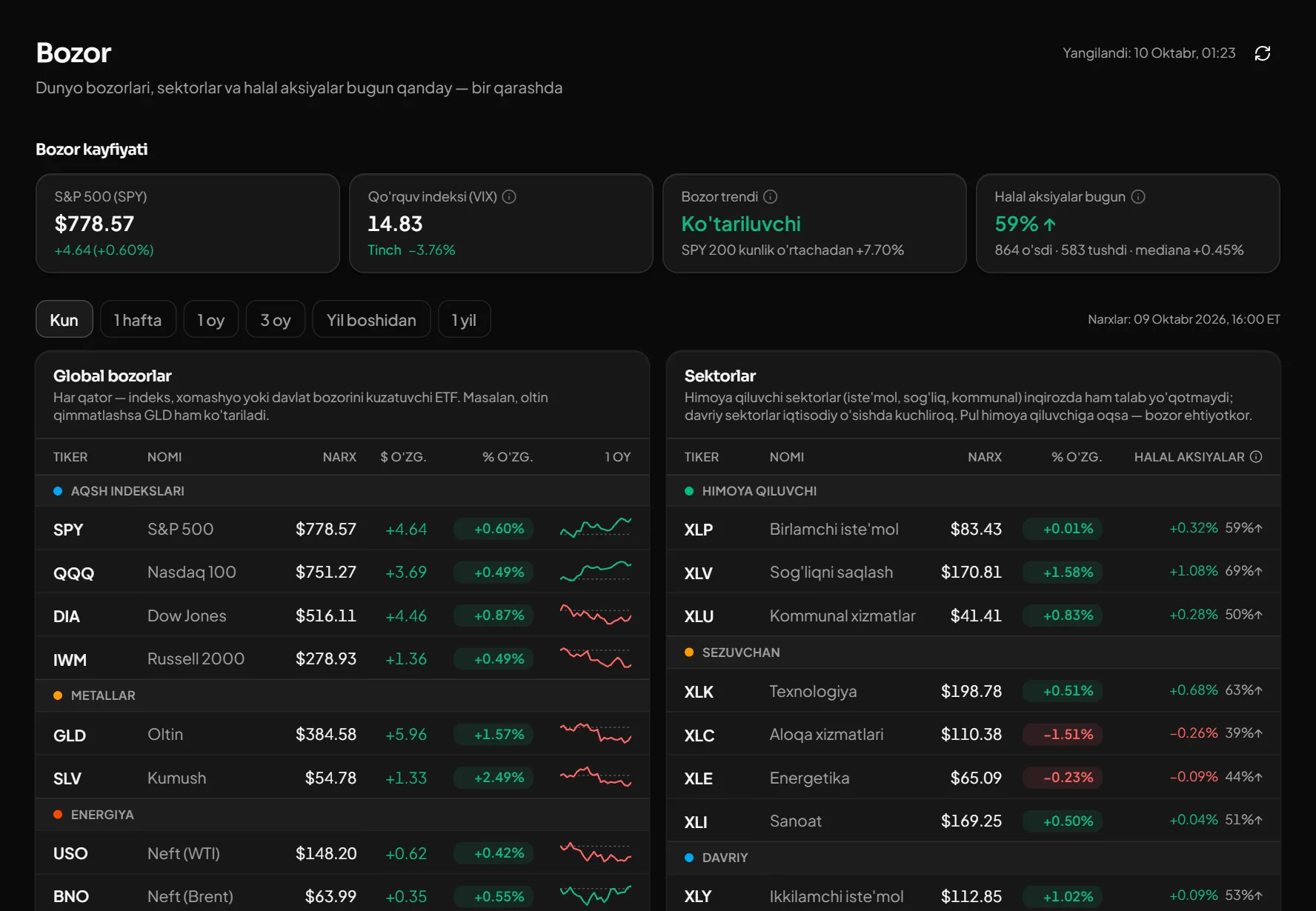Select the DIA Dow Jones row
Image resolution: width=1316 pixels, height=911 pixels.
(342, 615)
